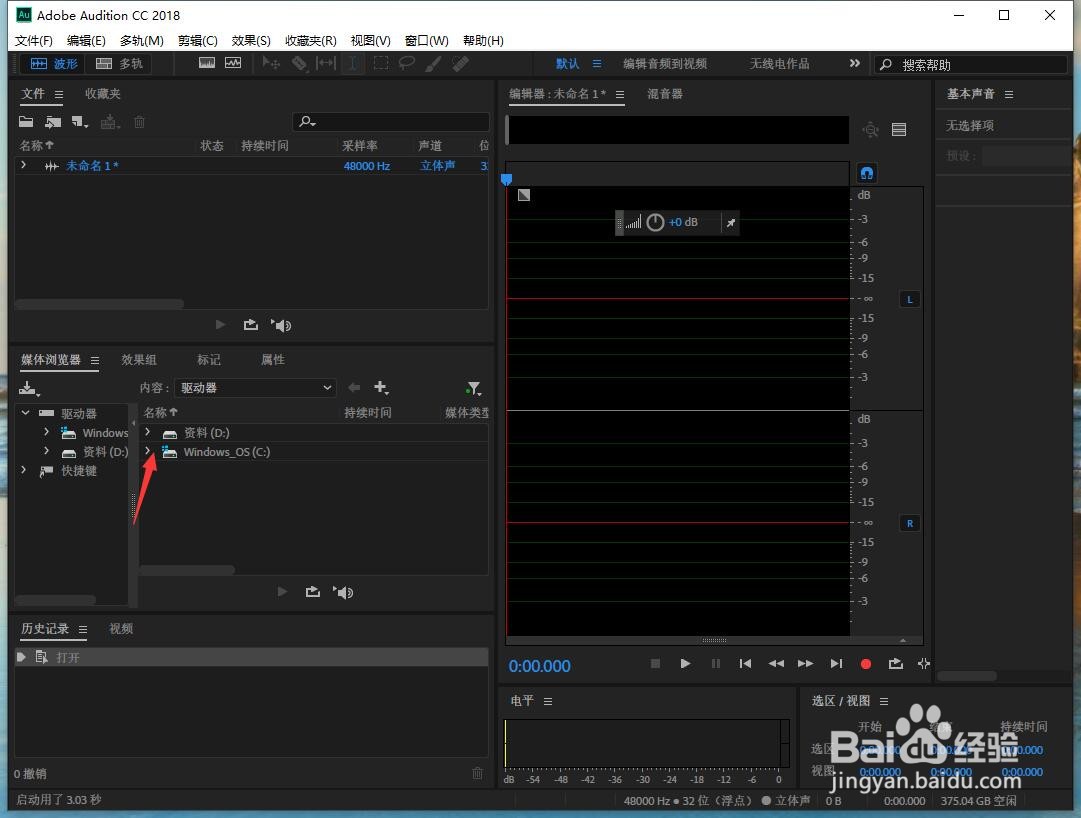Adjust the +0 dB amplitude knob
This screenshot has height=818, width=1081.
tap(655, 222)
